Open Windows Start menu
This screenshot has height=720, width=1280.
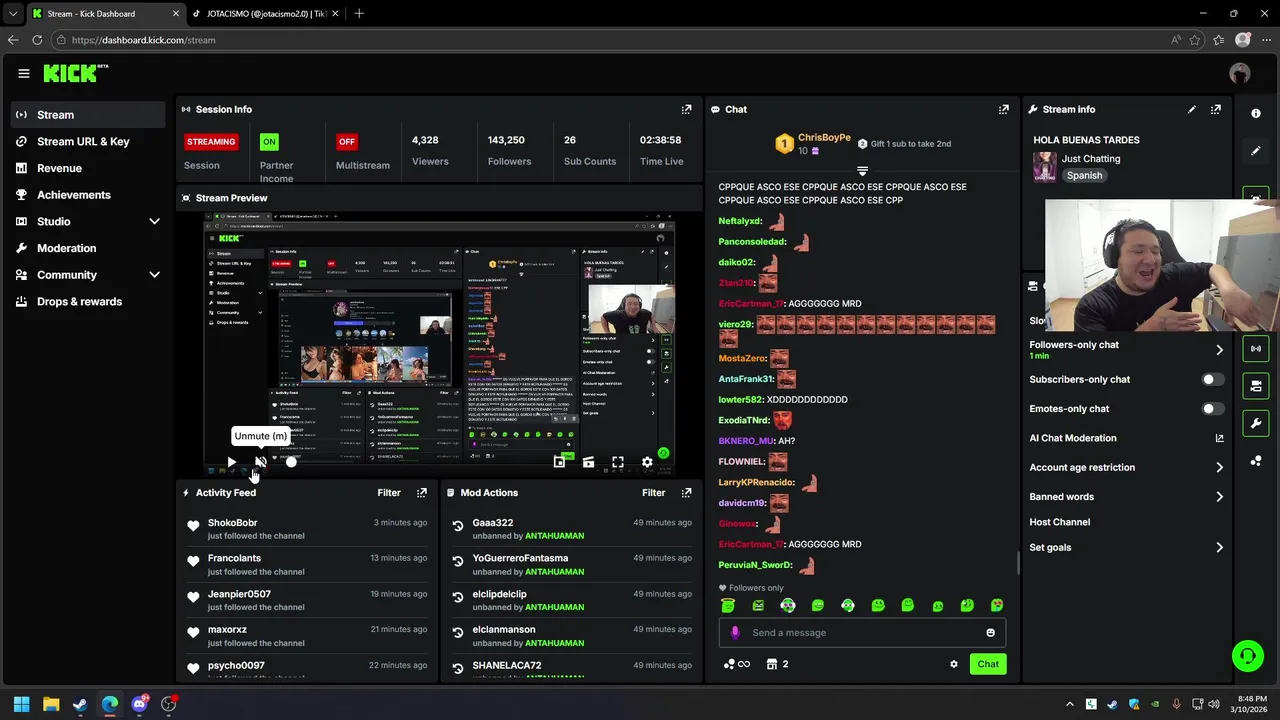pyautogui.click(x=21, y=704)
